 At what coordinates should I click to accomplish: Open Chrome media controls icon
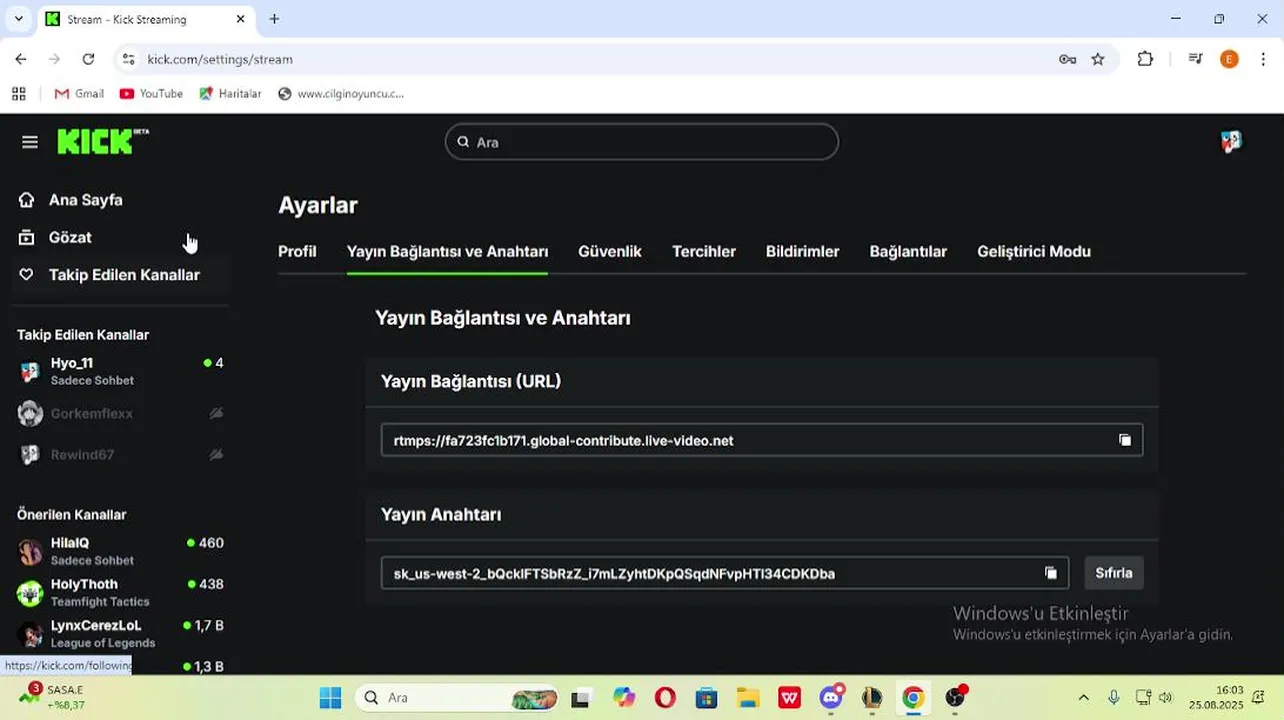coord(1195,59)
